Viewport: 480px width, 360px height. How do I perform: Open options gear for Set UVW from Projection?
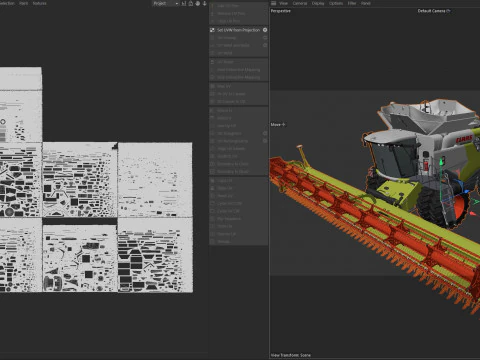pos(265,30)
